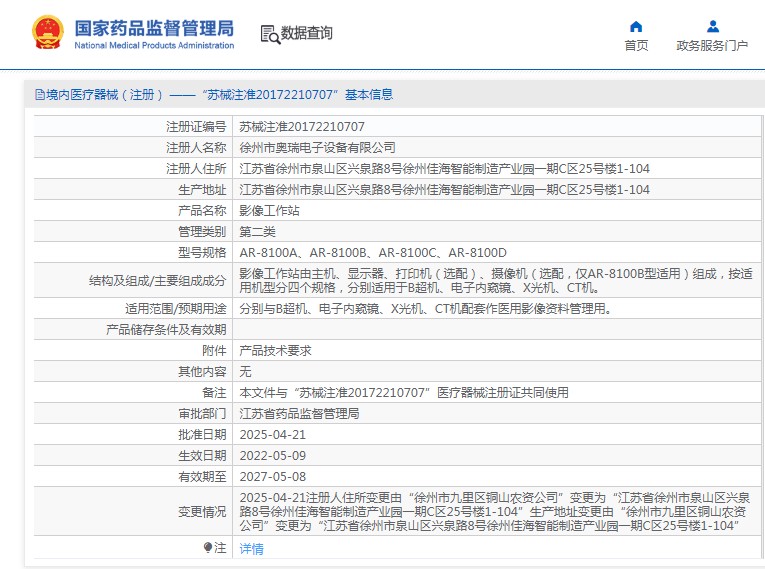Click the 产品技术要求 attachment cell

pos(275,351)
